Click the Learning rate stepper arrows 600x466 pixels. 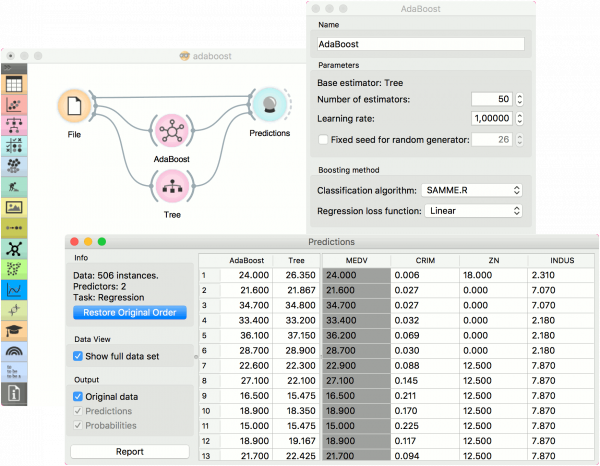click(x=520, y=119)
